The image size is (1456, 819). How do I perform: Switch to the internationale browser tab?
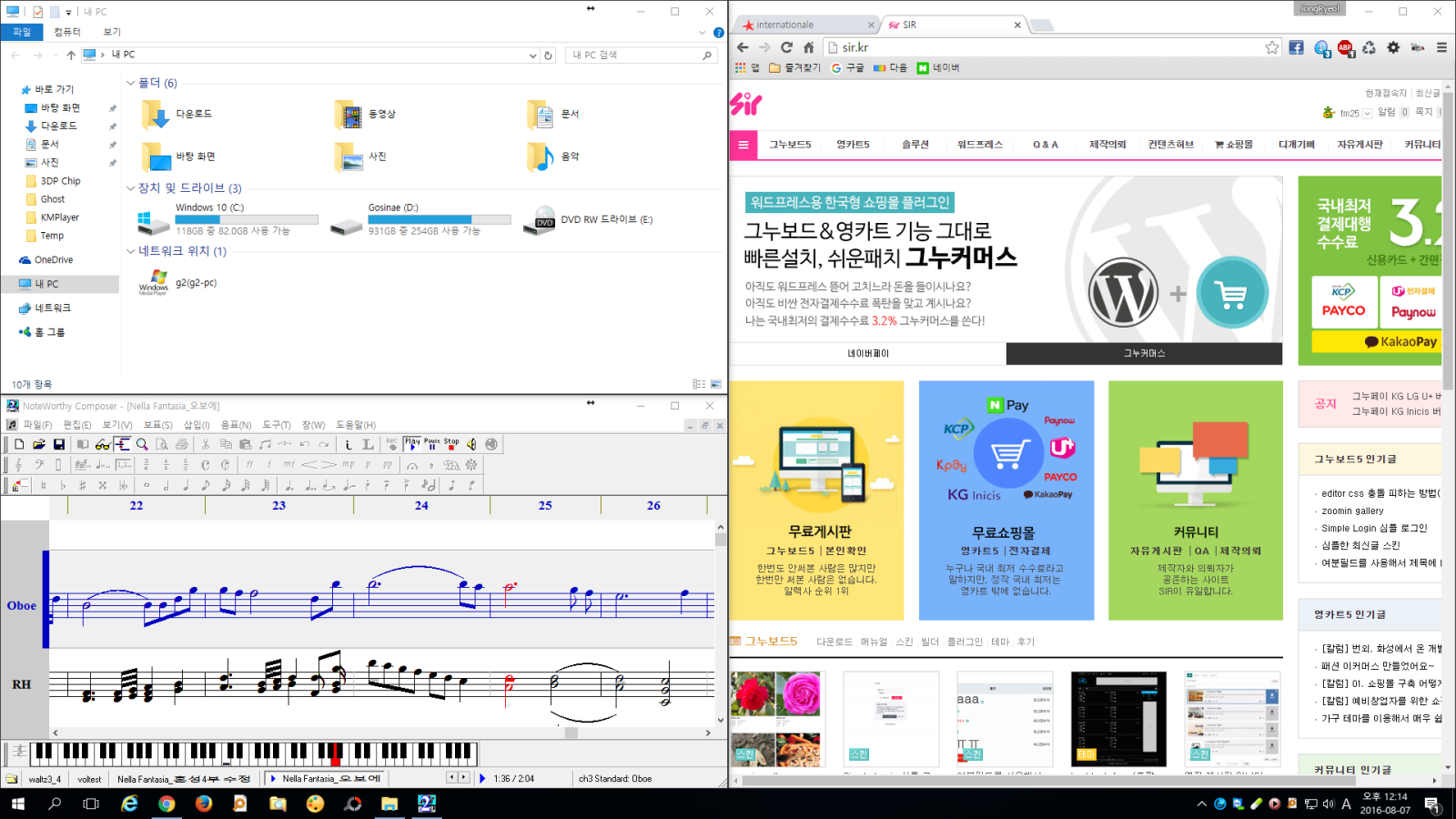click(x=801, y=25)
